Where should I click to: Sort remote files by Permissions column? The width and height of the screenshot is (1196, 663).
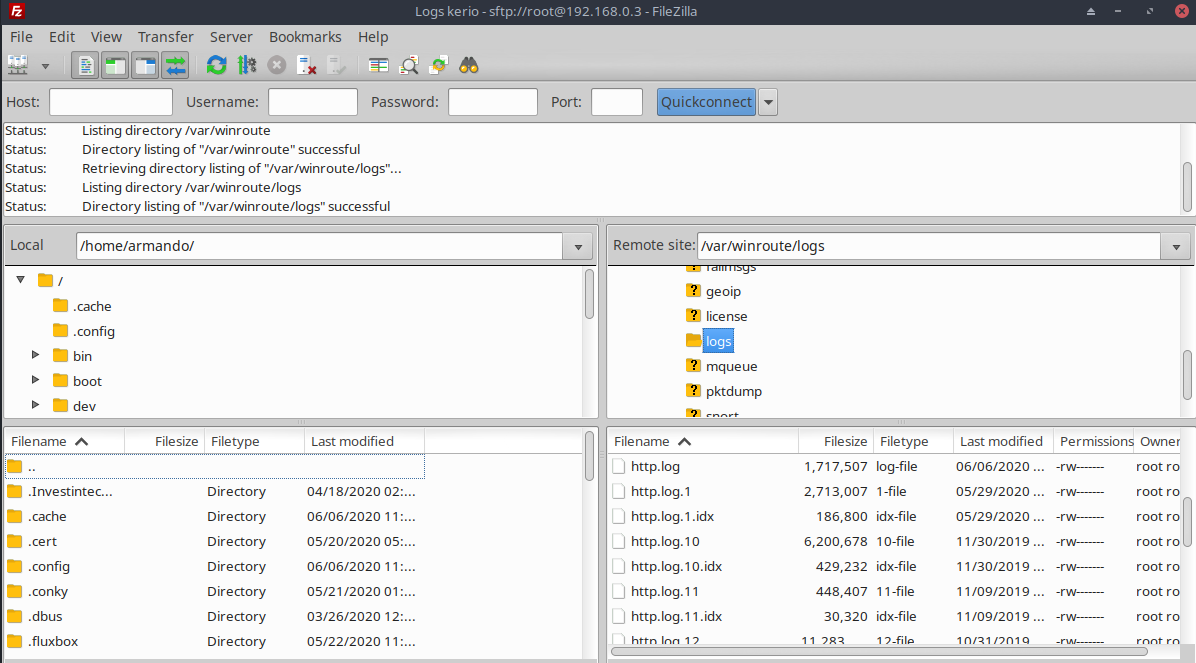pyautogui.click(x=1095, y=442)
